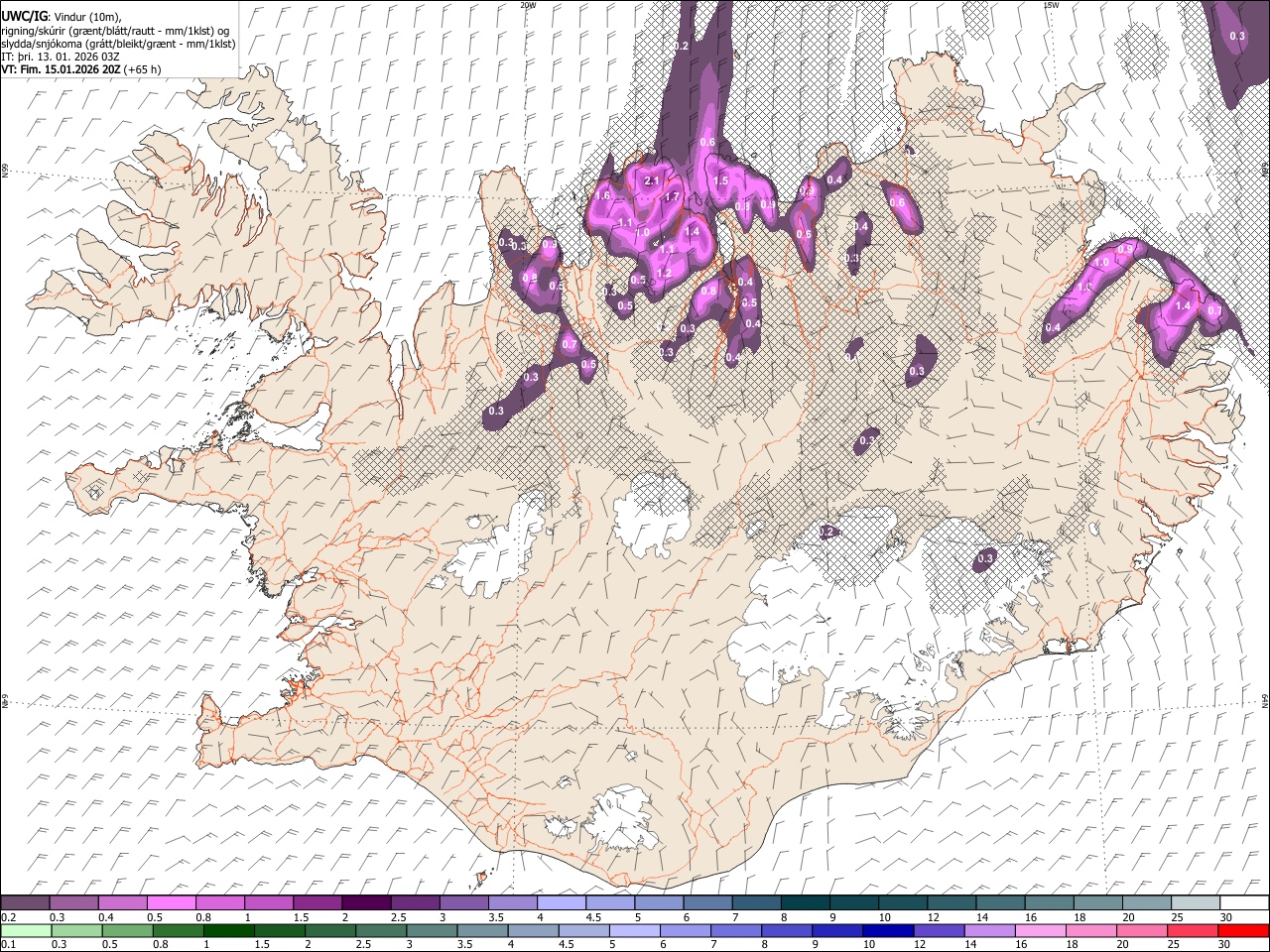
Task: Pick the dark green 1 swatch in lower legend
Action: click(228, 930)
